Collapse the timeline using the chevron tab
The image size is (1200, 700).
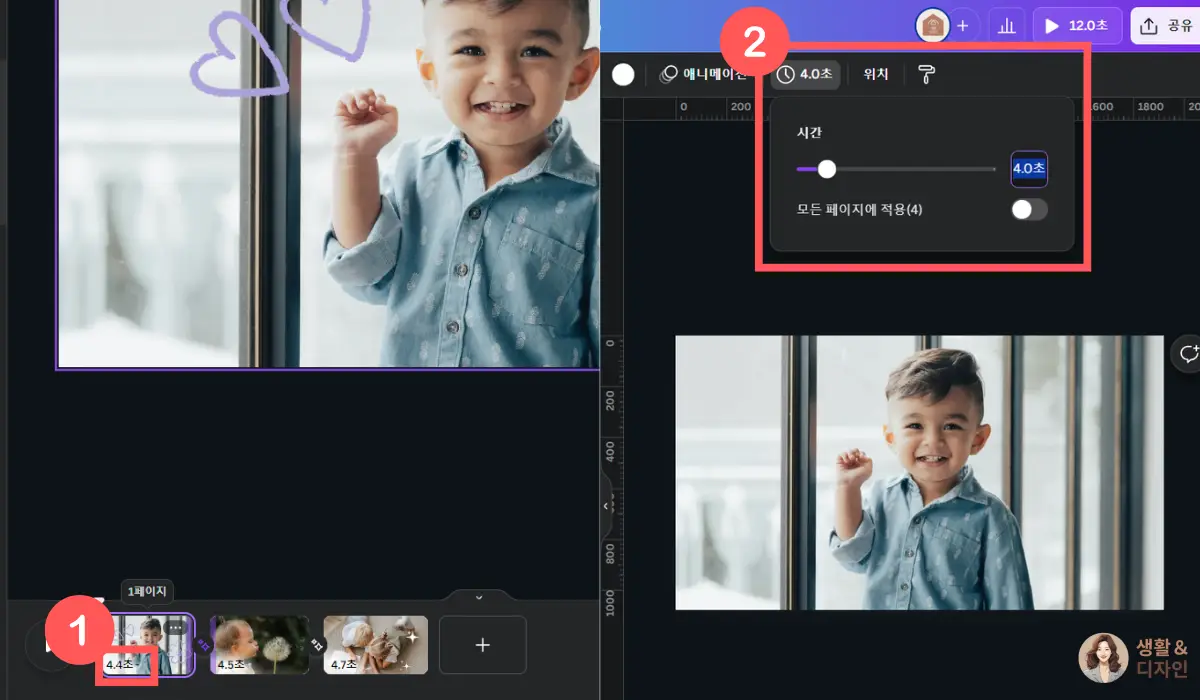(x=478, y=597)
